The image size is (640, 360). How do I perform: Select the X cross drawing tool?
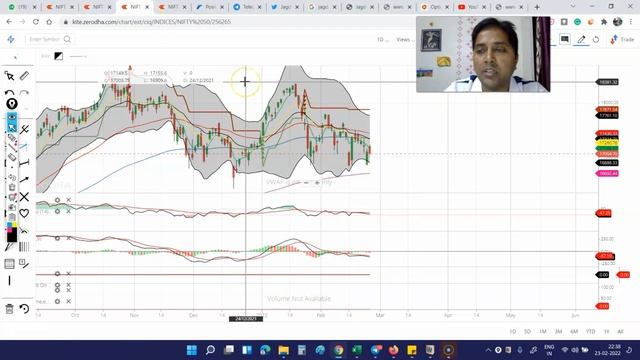[x=24, y=197]
